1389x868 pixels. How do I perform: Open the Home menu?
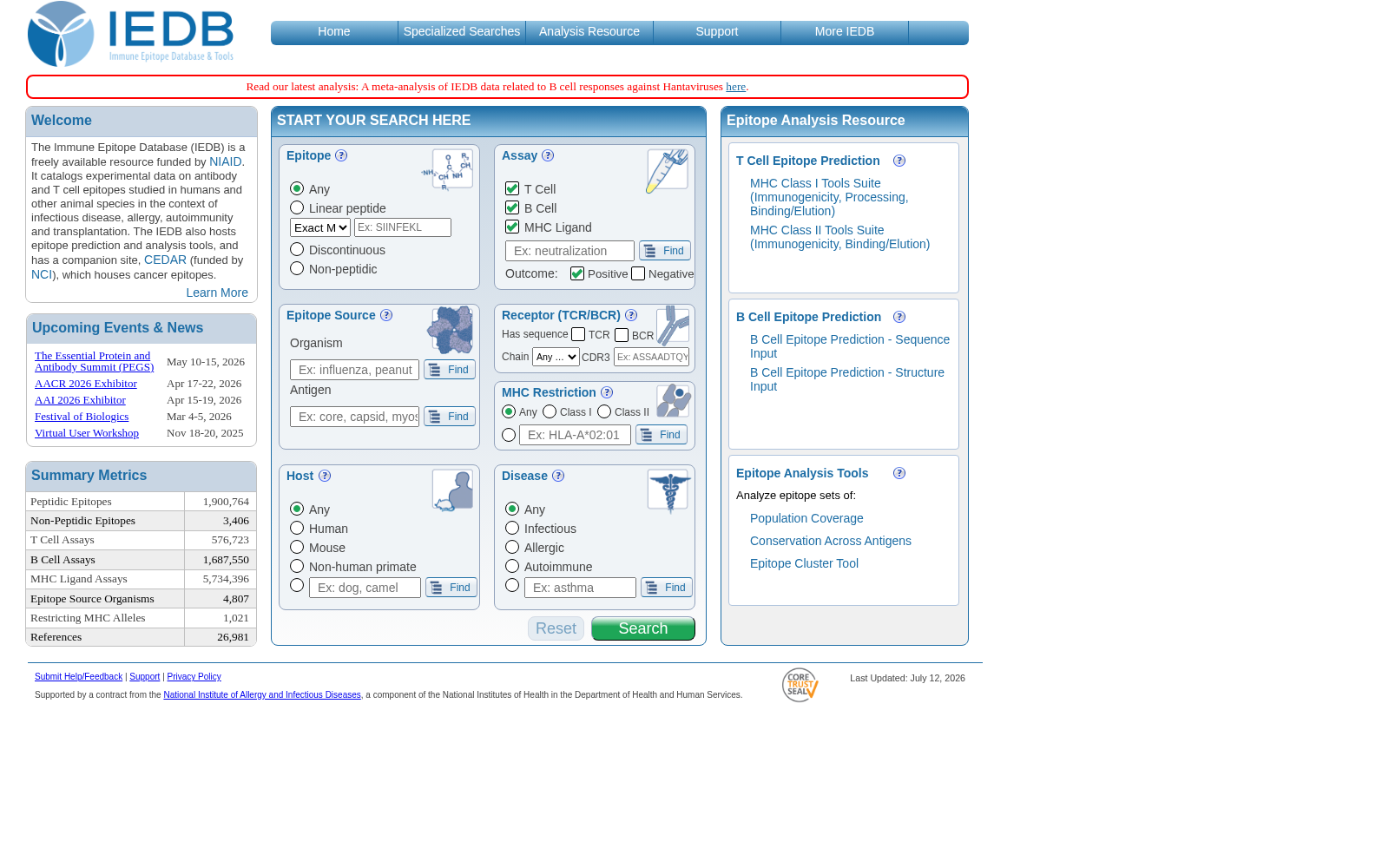pyautogui.click(x=334, y=32)
